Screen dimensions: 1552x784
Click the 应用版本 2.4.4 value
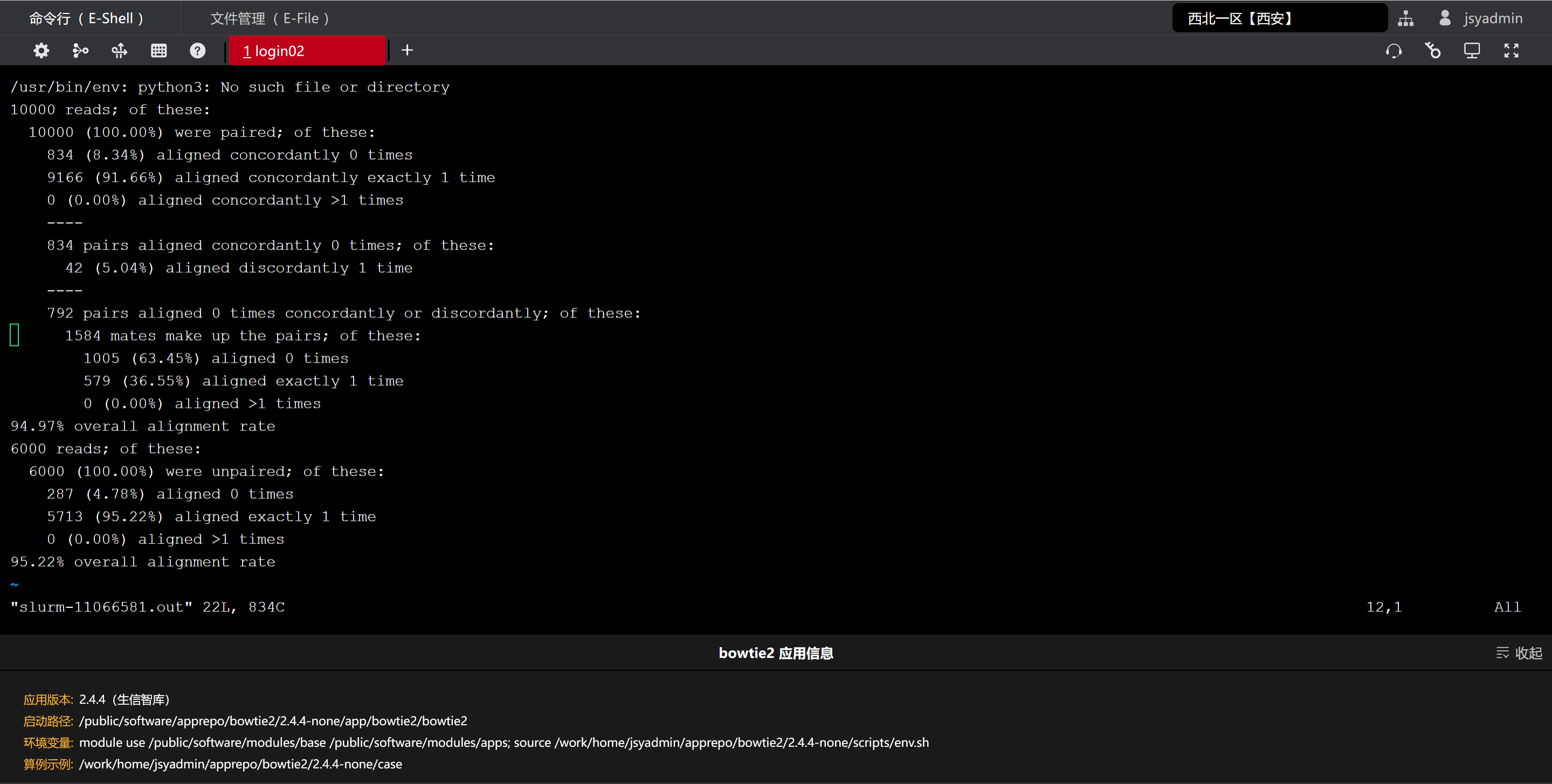pos(125,699)
